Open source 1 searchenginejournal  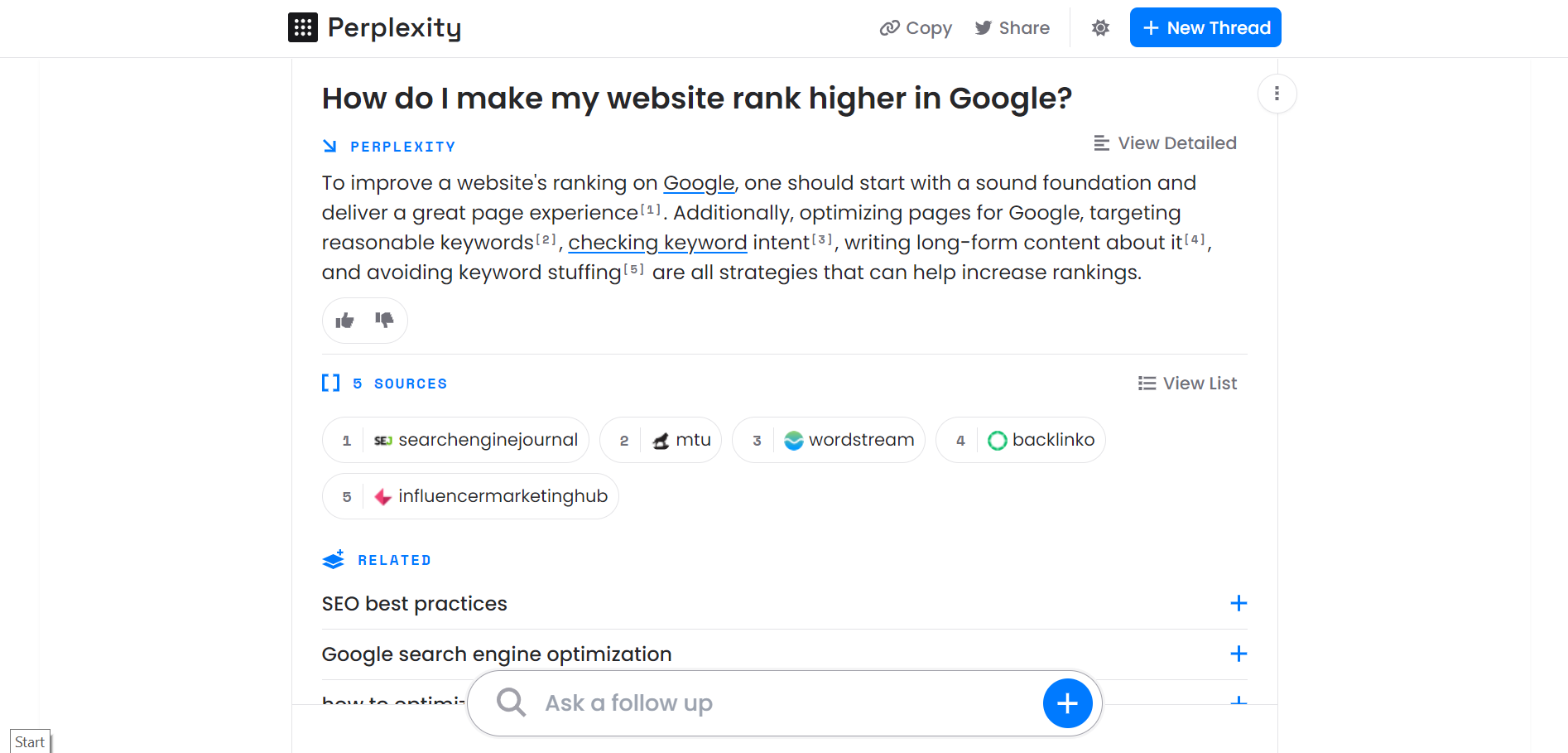(455, 440)
